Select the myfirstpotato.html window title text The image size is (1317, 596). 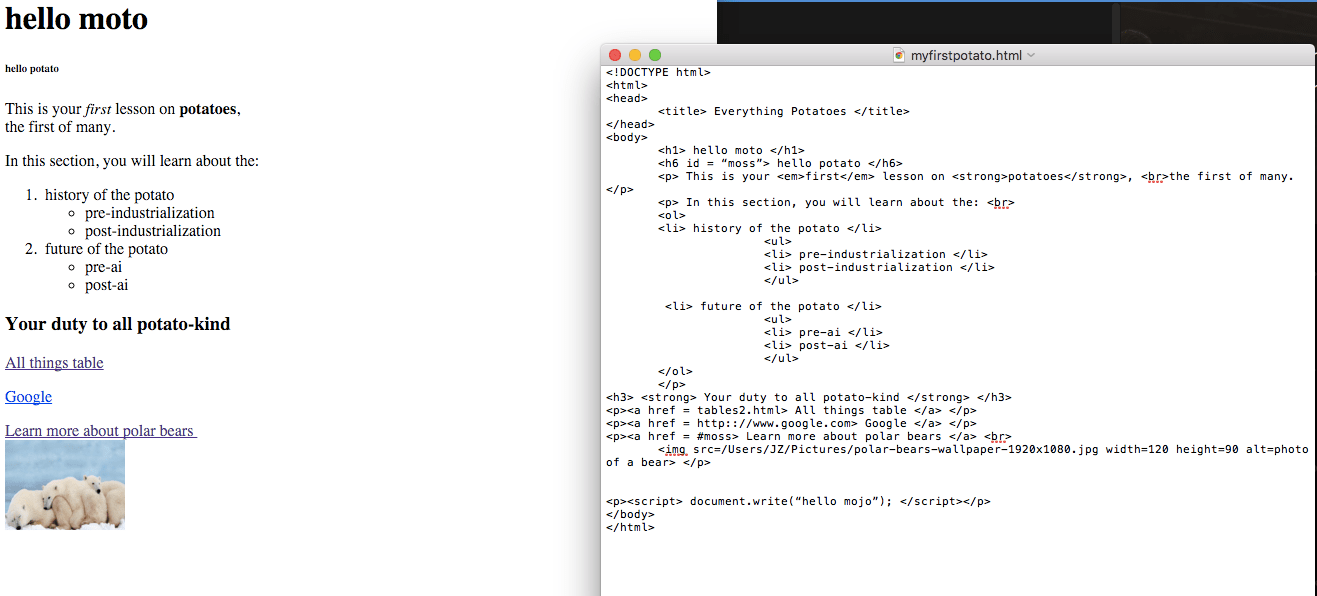(966, 55)
